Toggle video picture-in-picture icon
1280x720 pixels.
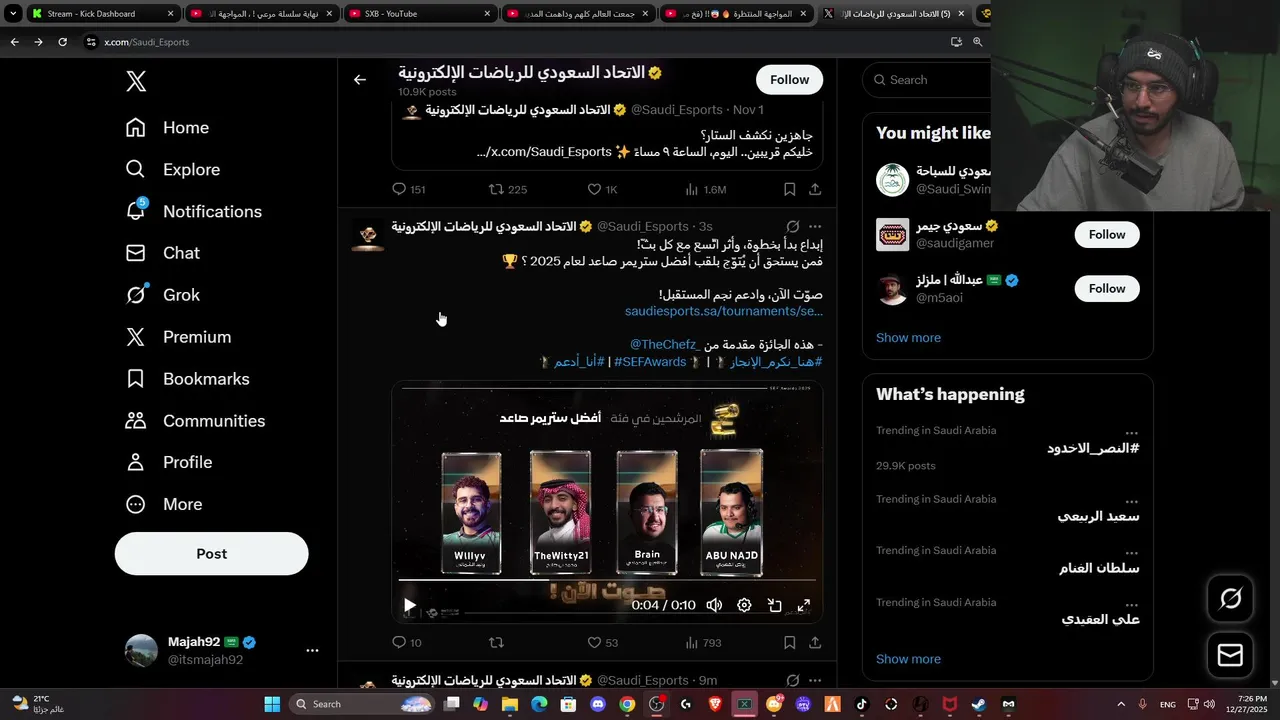[x=774, y=605]
